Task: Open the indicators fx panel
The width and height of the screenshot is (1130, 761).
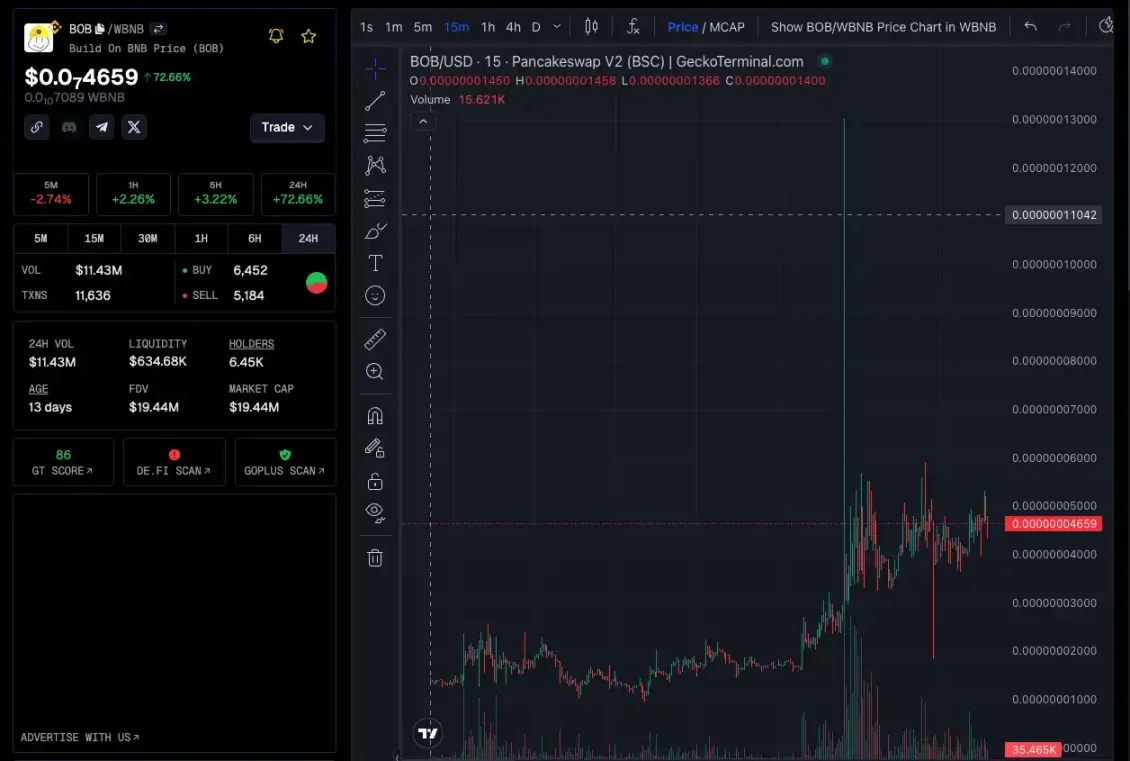Action: click(x=633, y=27)
